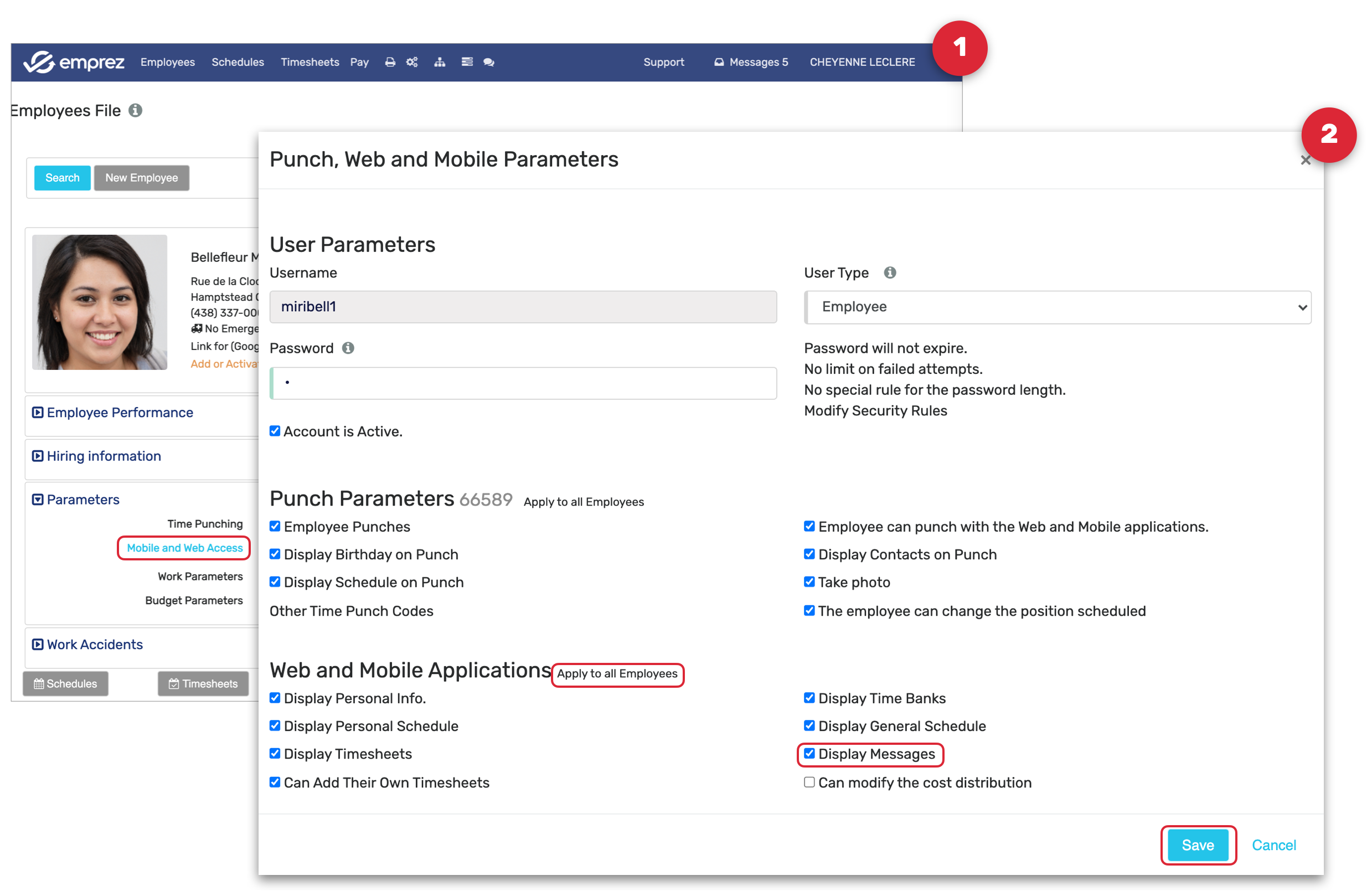Click the Modify Security Rules link
The height and width of the screenshot is (896, 1372).
click(x=875, y=411)
